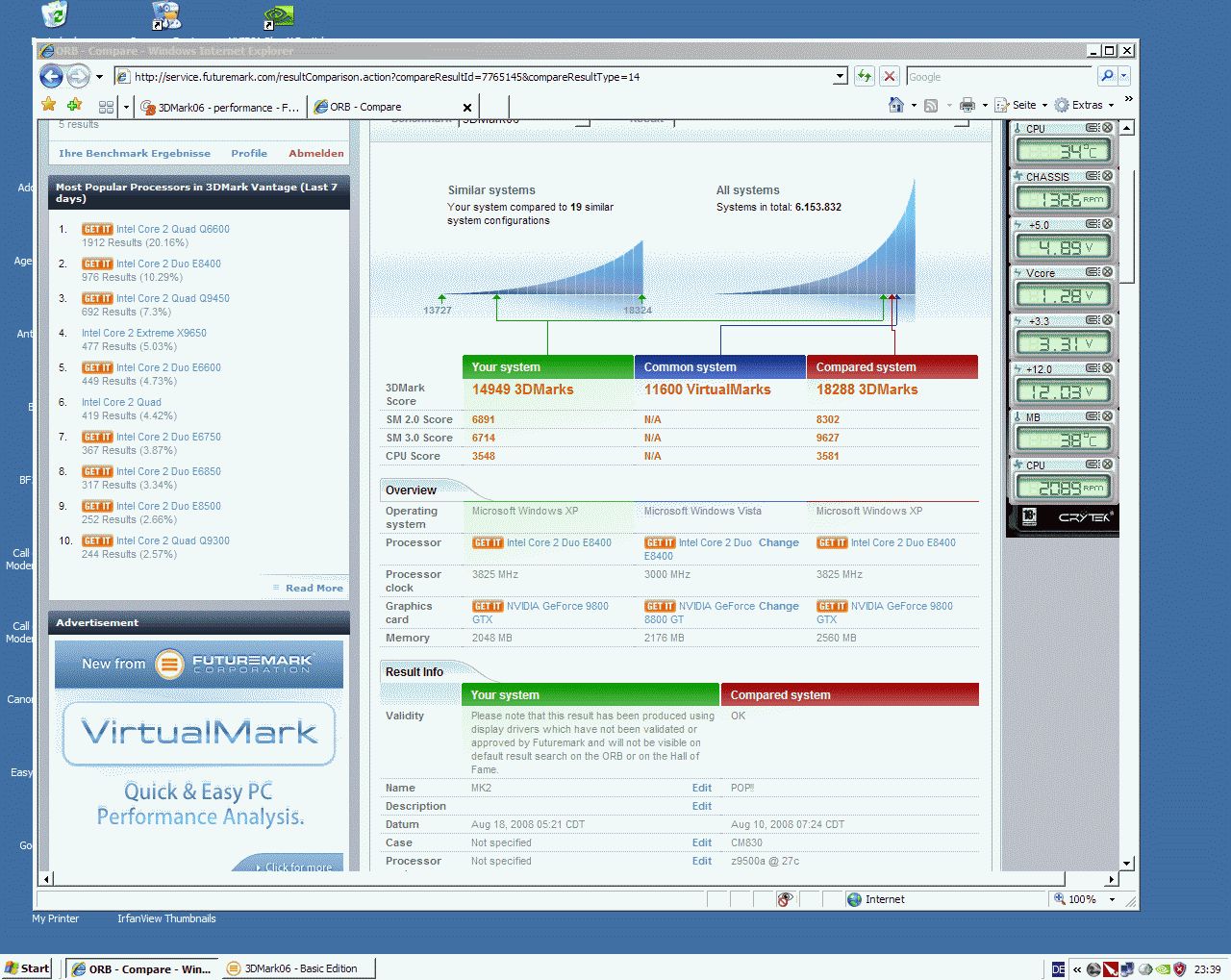
Task: Select ORB - Compare window in the taskbar
Action: [142, 968]
